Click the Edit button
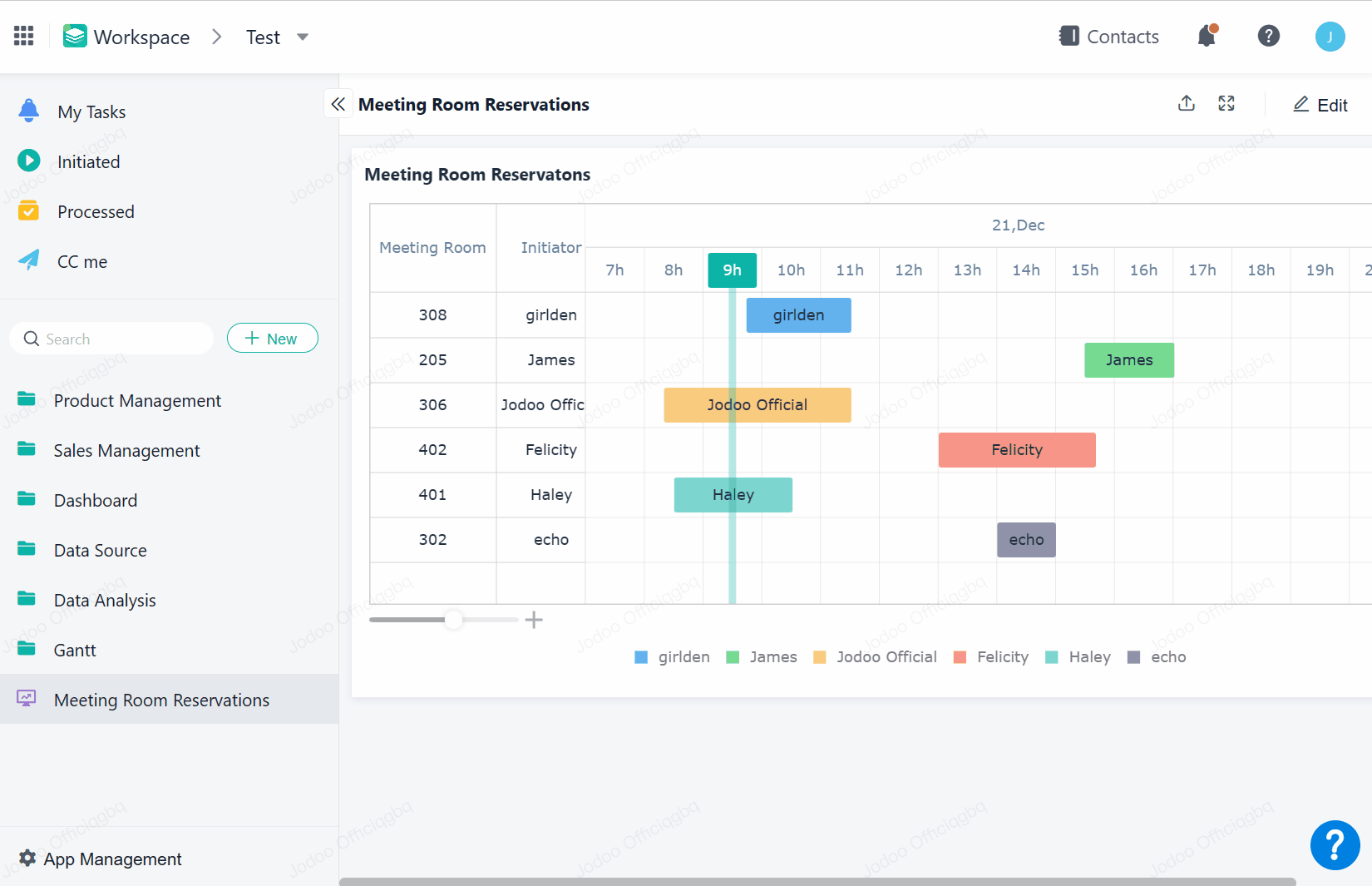 click(x=1320, y=105)
